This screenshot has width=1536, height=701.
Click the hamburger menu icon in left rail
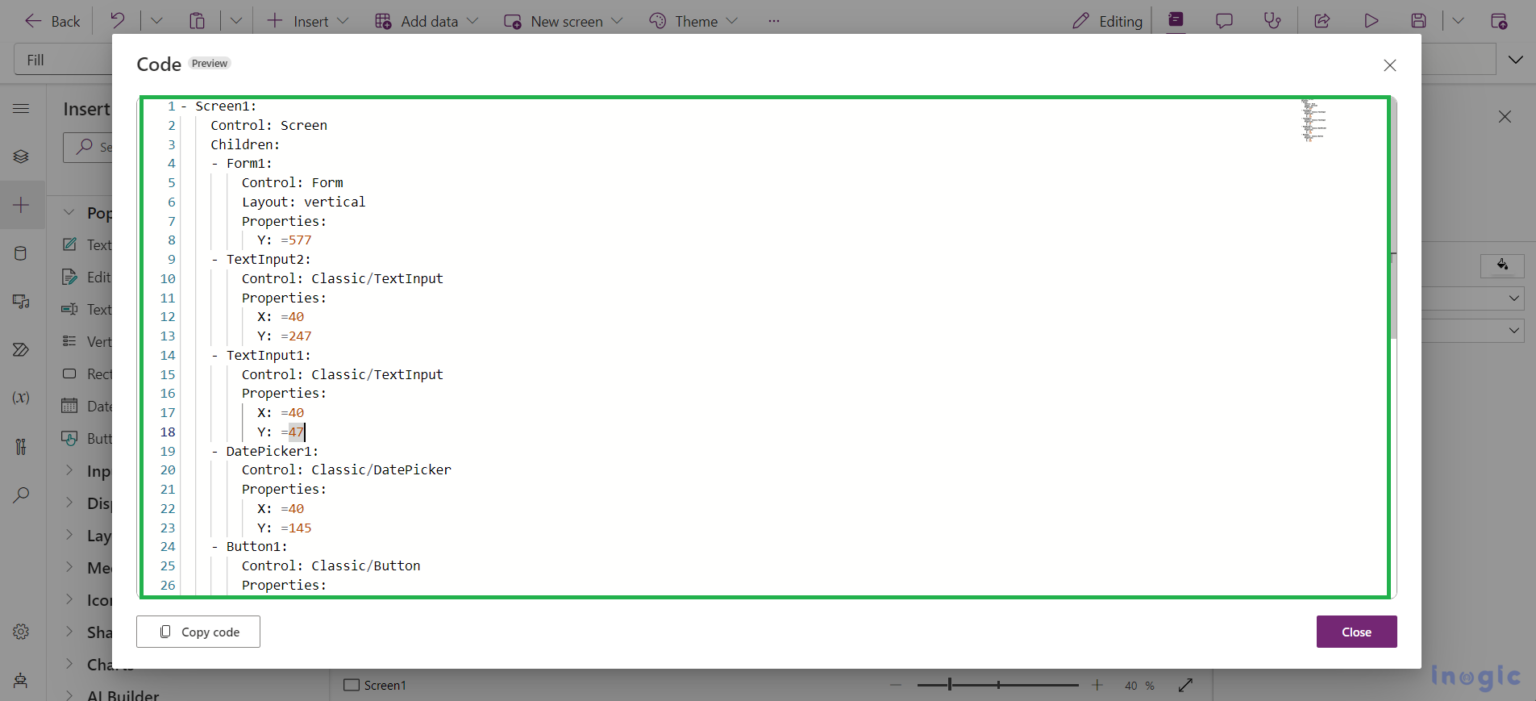coord(21,108)
